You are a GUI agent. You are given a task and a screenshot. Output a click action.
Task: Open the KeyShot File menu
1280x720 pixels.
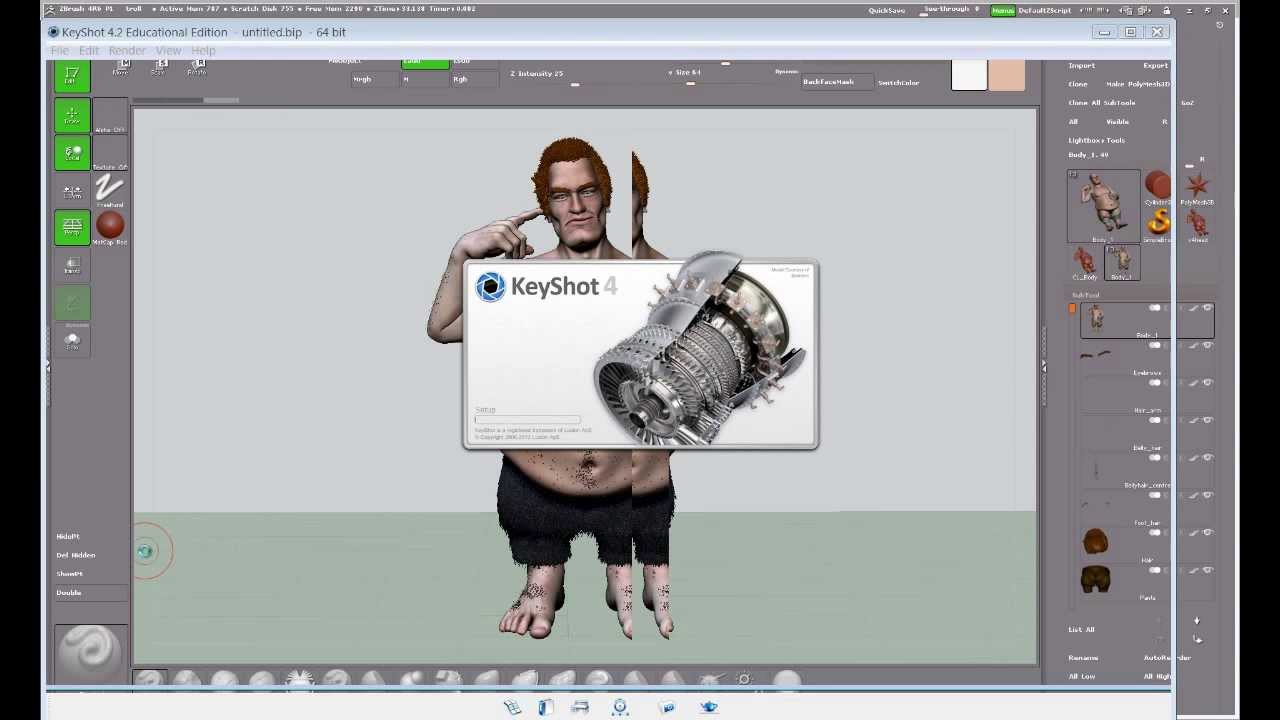coord(60,51)
